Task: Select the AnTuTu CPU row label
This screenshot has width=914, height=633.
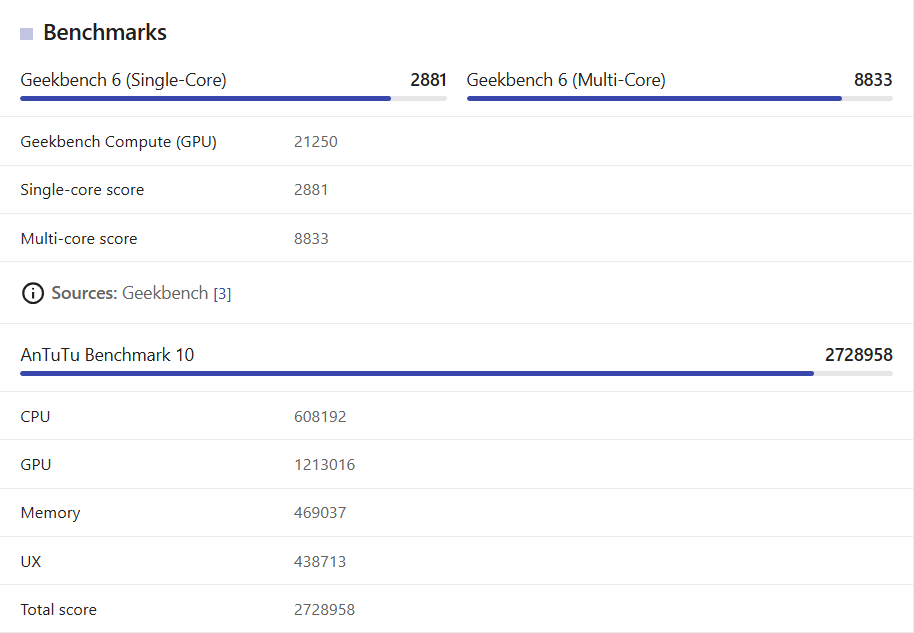Action: 35,417
